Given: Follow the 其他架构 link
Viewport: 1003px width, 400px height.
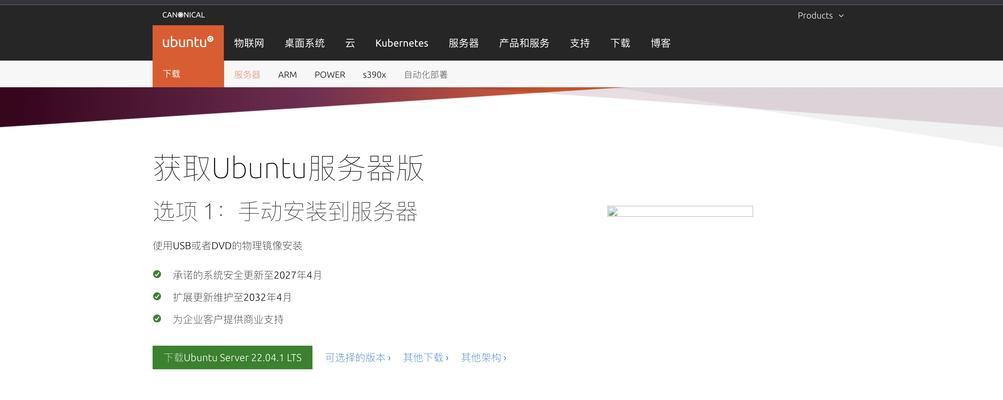Looking at the screenshot, I should (484, 357).
